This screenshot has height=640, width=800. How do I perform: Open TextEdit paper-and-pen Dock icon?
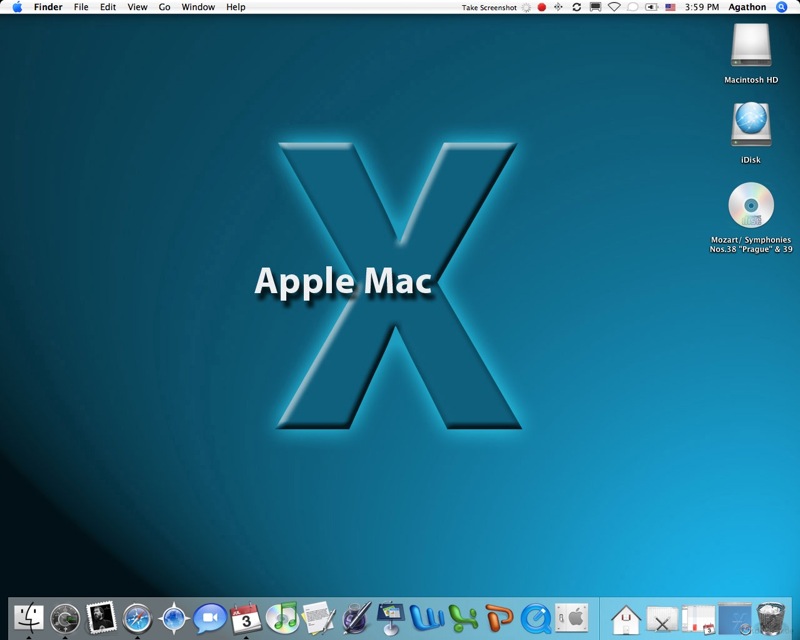319,618
